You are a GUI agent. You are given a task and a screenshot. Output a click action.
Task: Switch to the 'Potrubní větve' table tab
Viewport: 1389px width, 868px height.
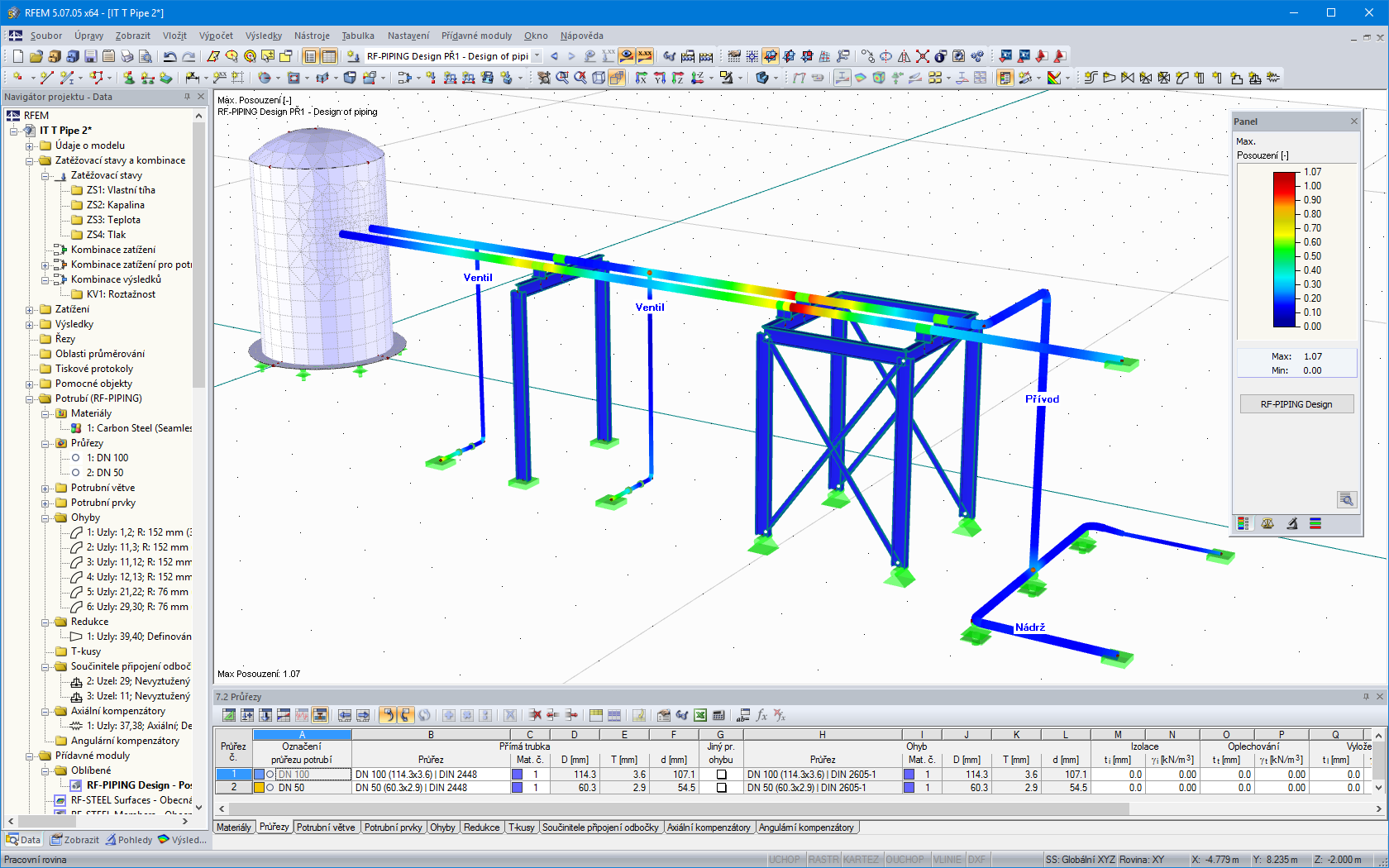tap(326, 827)
